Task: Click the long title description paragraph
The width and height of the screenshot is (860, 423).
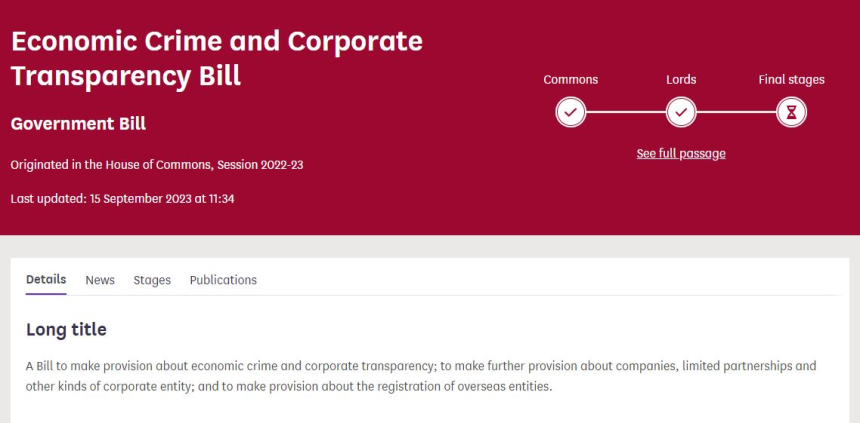Action: point(420,376)
